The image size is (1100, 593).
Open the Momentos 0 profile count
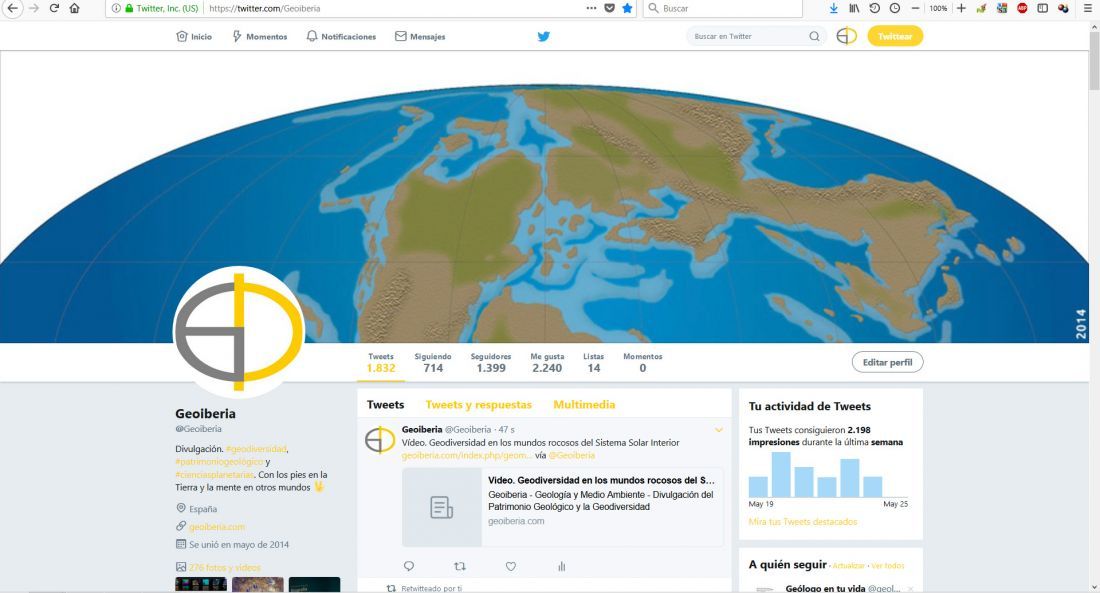pos(643,363)
